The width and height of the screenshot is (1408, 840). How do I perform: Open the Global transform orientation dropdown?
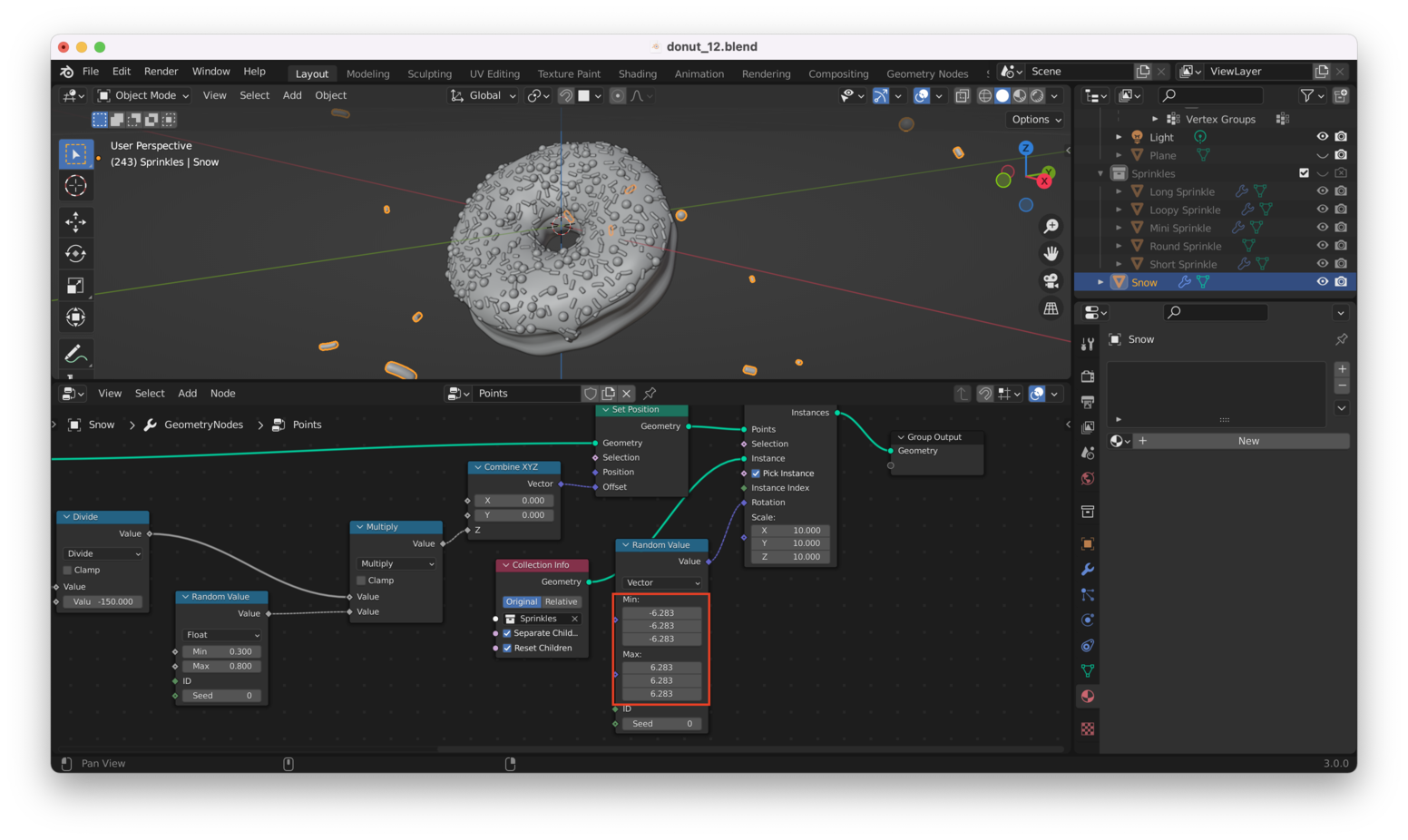coord(484,95)
